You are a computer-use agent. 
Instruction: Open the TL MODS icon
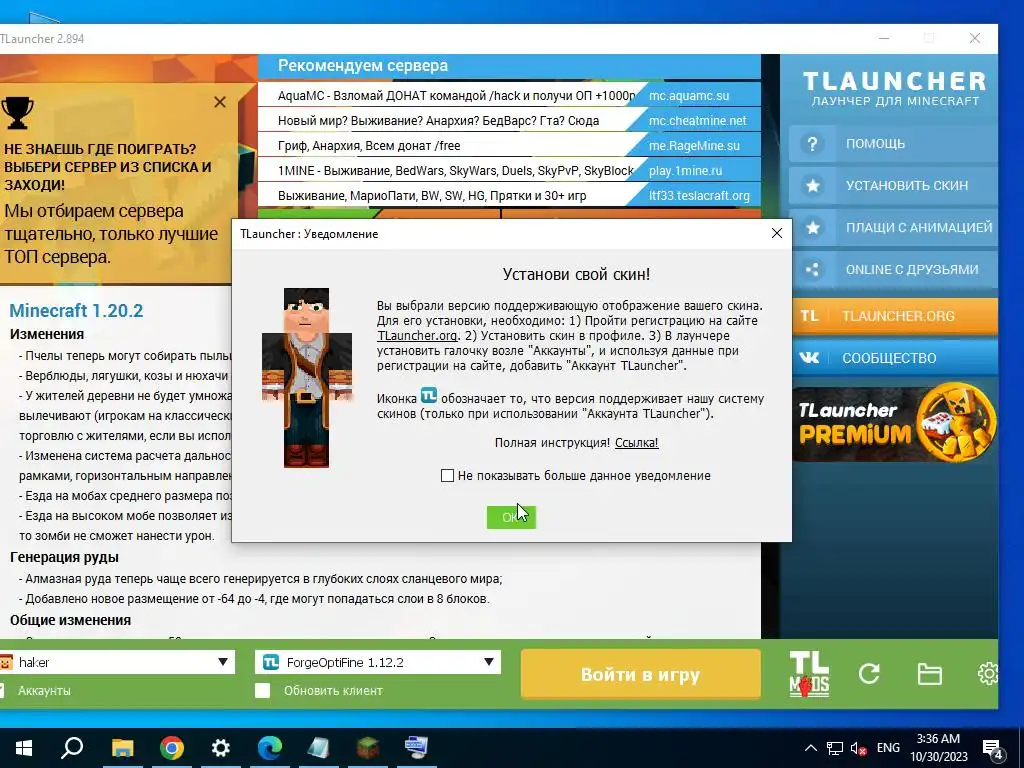[809, 674]
